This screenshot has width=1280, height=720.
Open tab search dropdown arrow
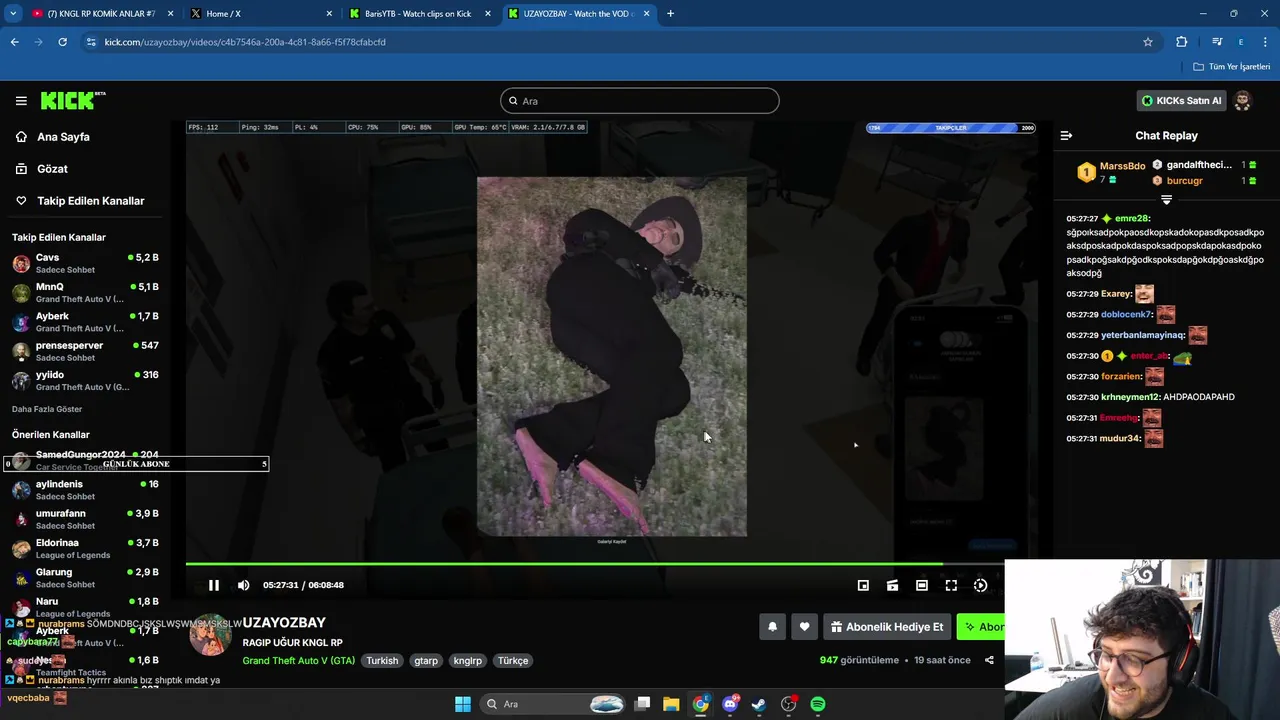[13, 14]
